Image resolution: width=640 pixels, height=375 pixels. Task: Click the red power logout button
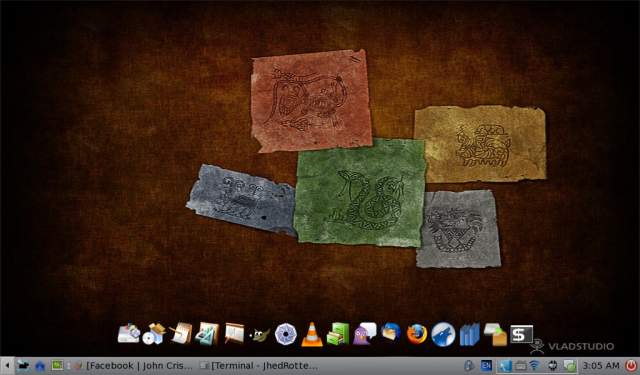point(631,366)
